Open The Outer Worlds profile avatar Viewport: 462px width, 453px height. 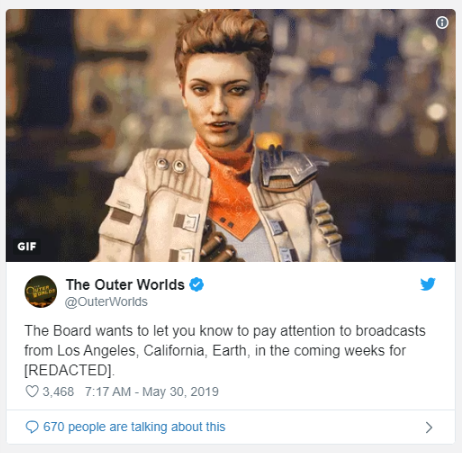click(x=41, y=291)
